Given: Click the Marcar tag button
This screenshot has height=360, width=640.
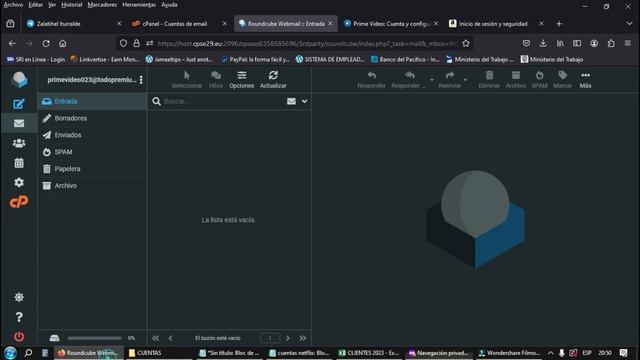Looking at the screenshot, I should [562, 80].
